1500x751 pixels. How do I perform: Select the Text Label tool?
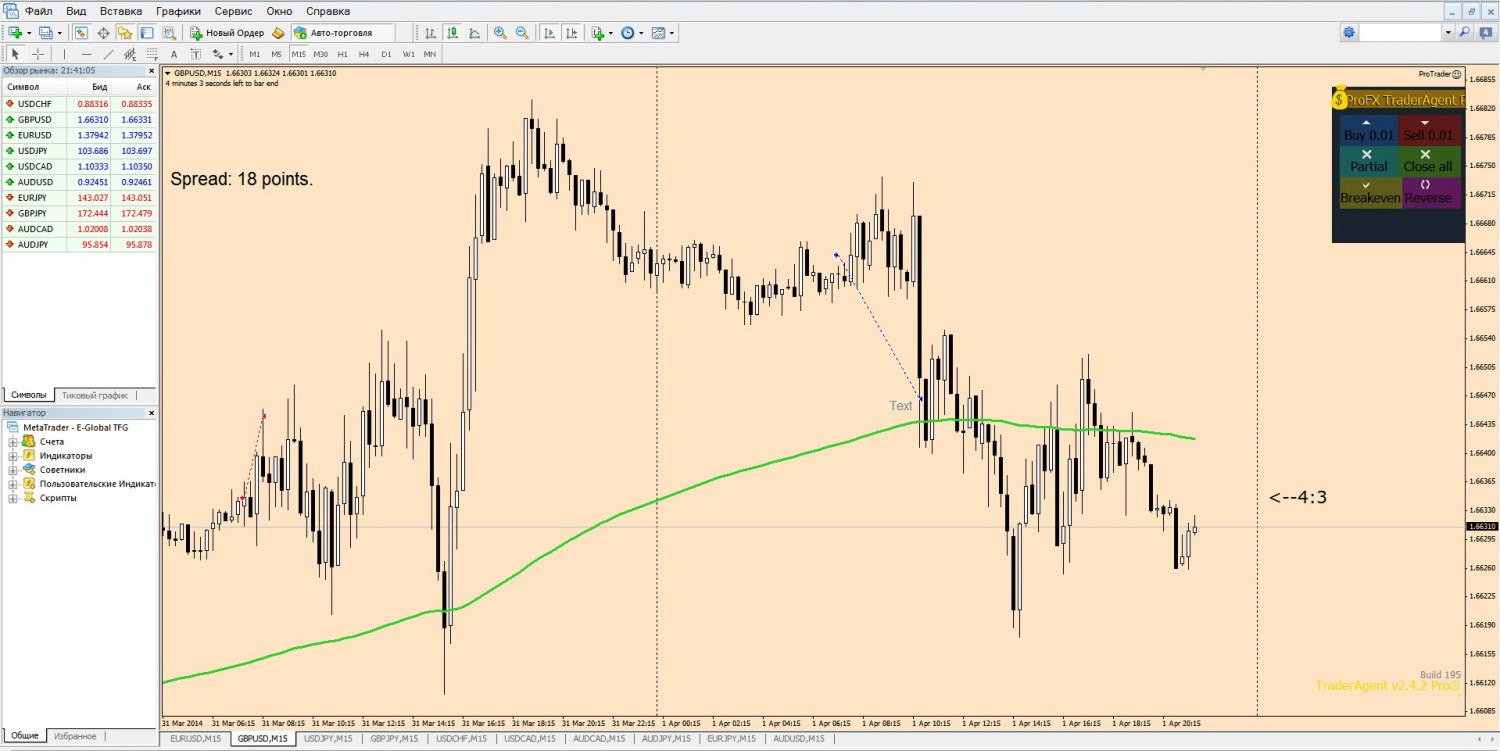point(196,54)
